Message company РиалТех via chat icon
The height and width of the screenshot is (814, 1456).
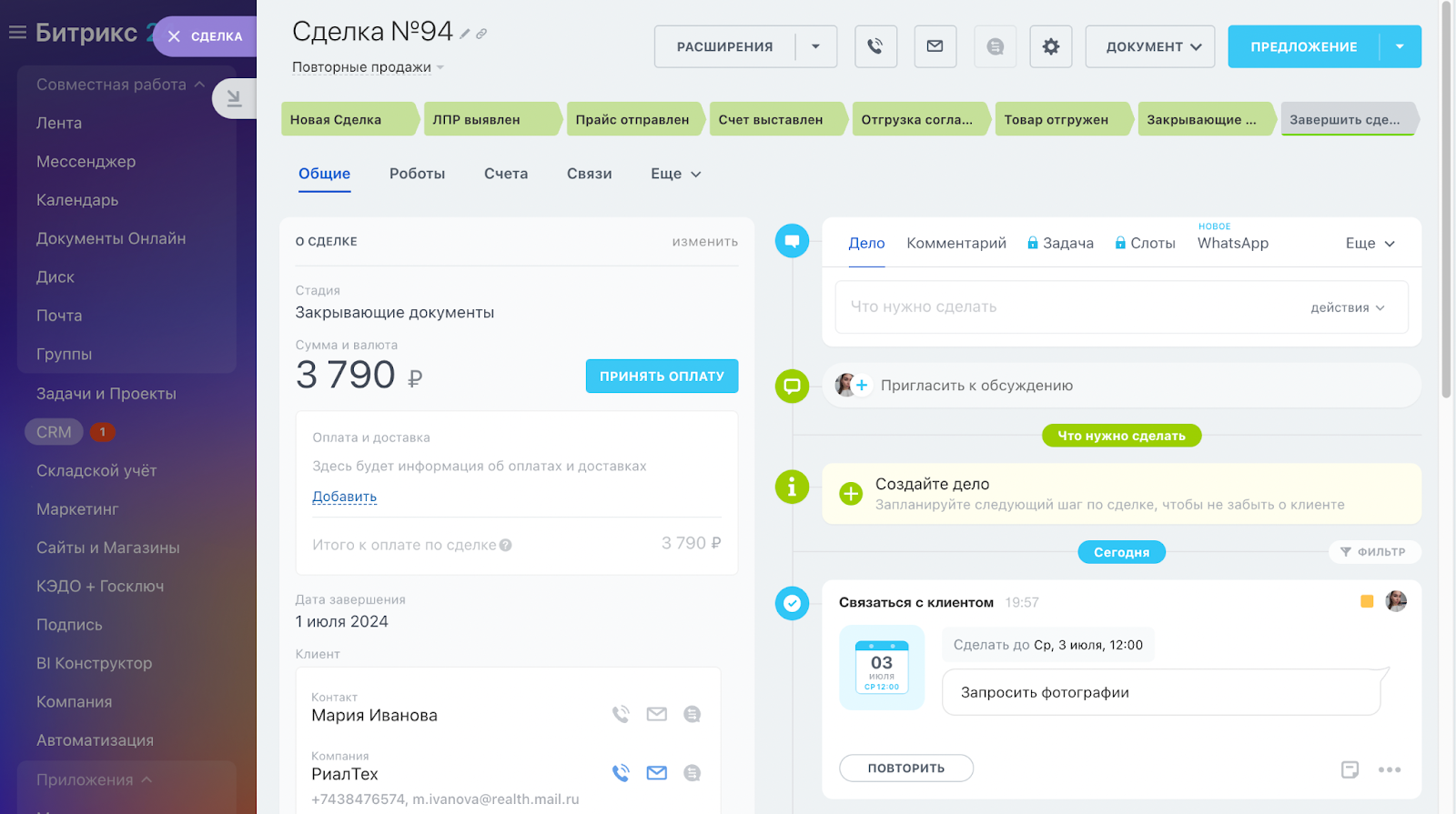point(693,773)
